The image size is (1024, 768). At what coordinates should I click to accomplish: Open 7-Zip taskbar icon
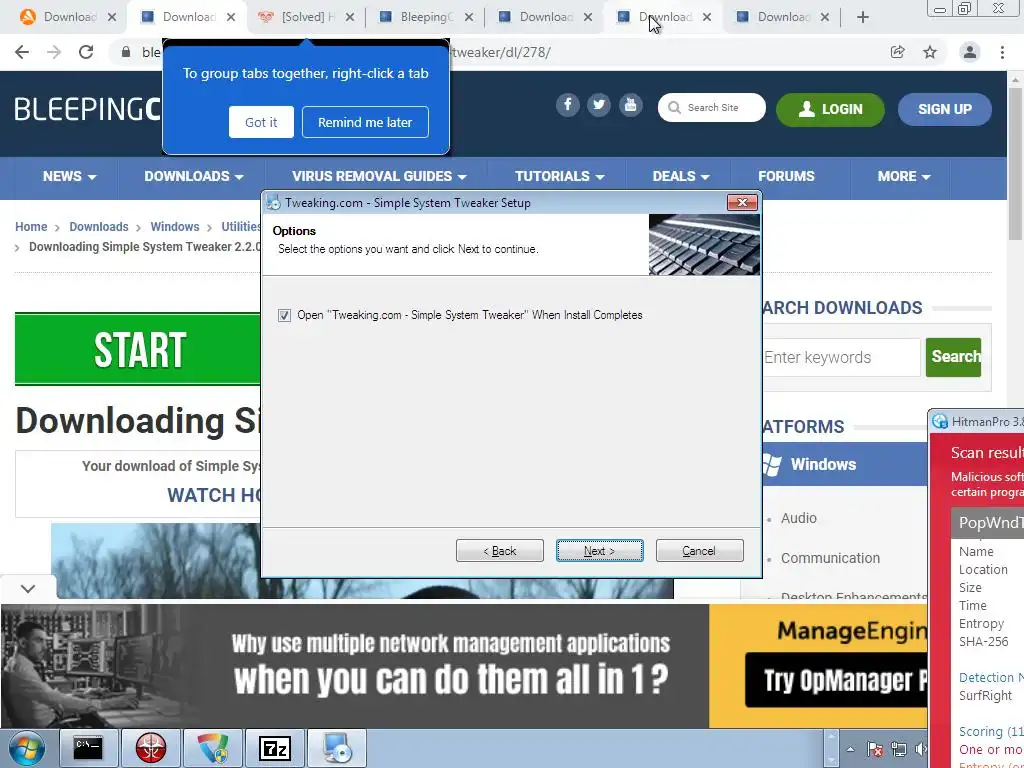coord(274,748)
